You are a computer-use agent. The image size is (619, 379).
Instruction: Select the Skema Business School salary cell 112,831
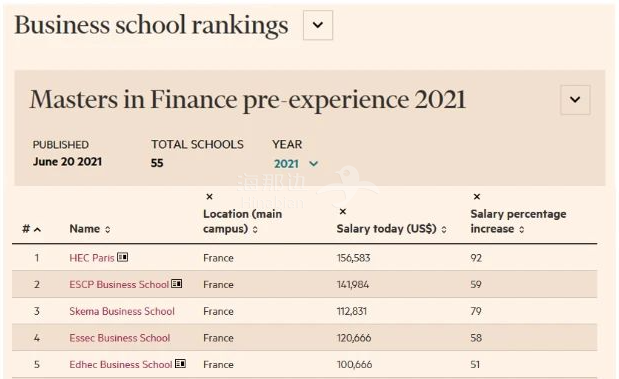point(352,311)
